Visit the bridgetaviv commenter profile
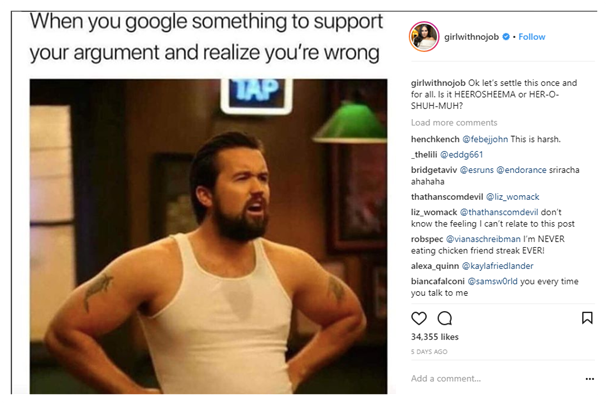This screenshot has height=405, width=609. 434,170
